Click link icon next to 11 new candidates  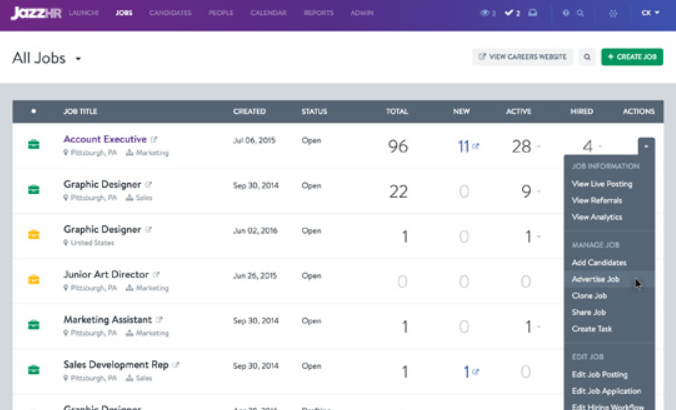click(476, 146)
